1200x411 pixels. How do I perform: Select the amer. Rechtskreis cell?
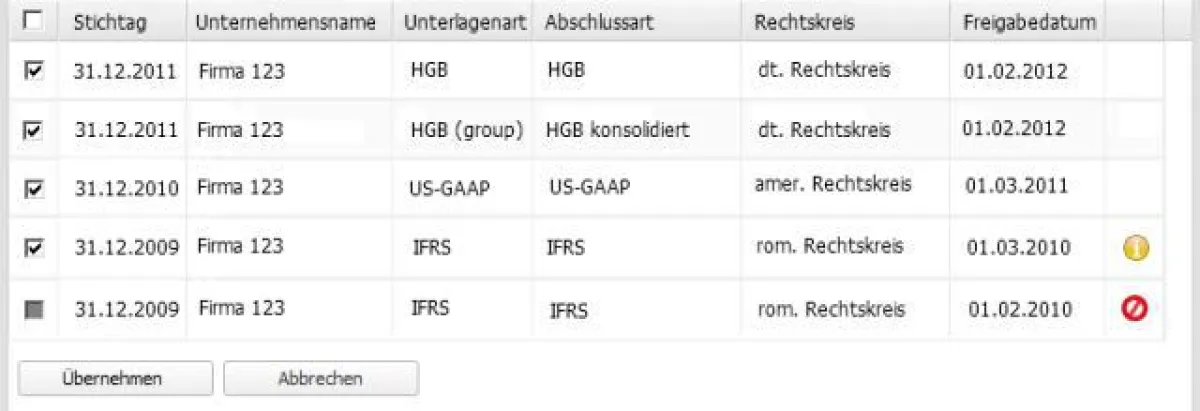[x=833, y=185]
